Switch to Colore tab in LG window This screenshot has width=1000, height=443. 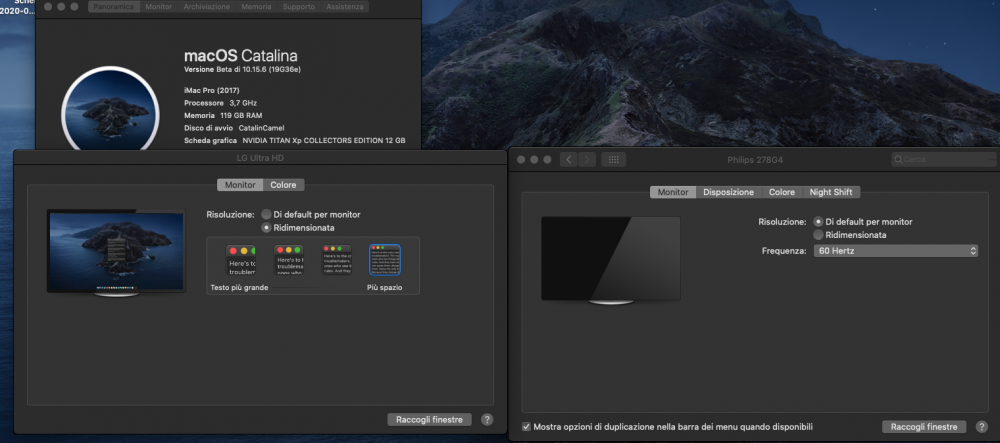tap(283, 185)
